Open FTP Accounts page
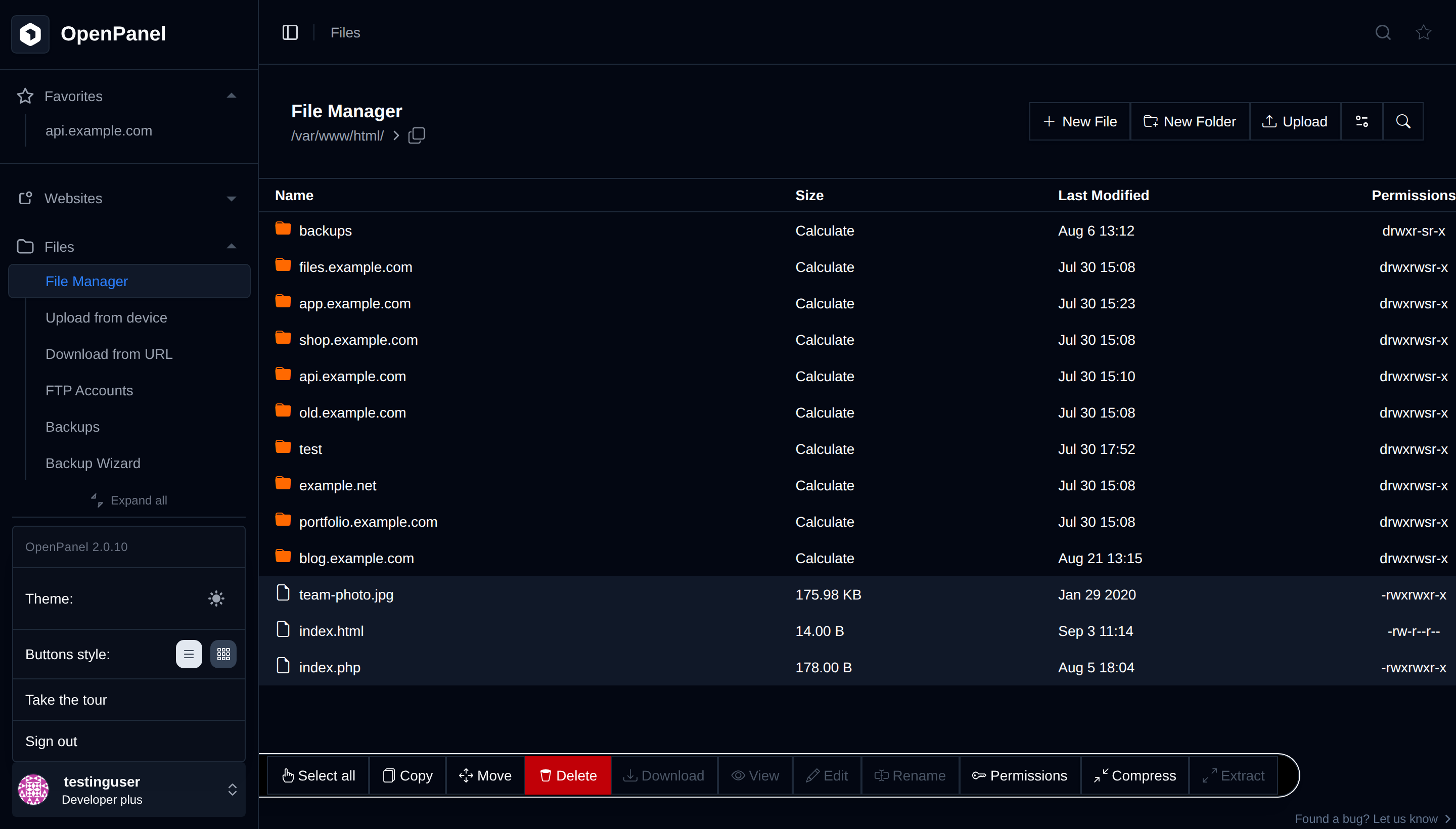 tap(89, 391)
